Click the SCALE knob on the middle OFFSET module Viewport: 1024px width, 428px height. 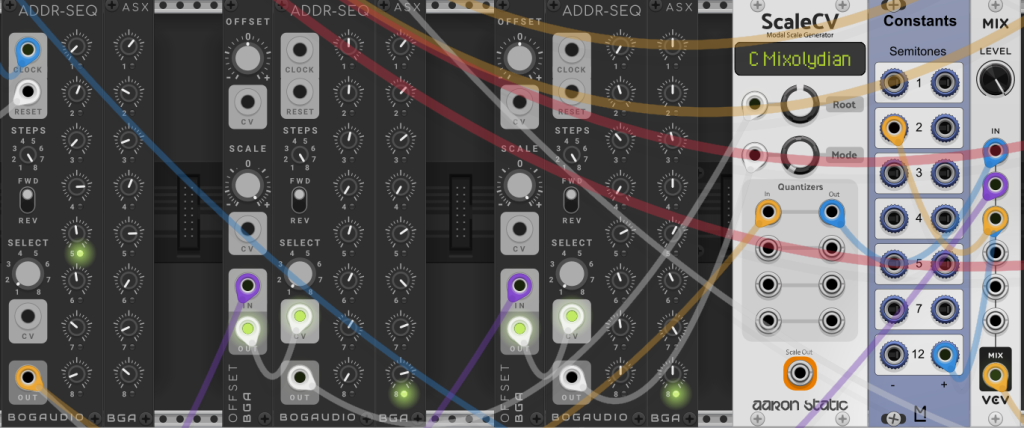pyautogui.click(x=247, y=185)
